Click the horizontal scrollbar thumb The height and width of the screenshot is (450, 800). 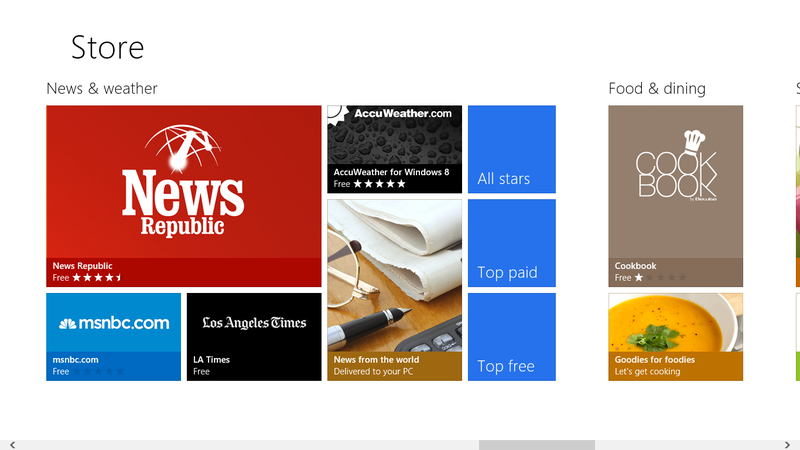[x=537, y=445]
